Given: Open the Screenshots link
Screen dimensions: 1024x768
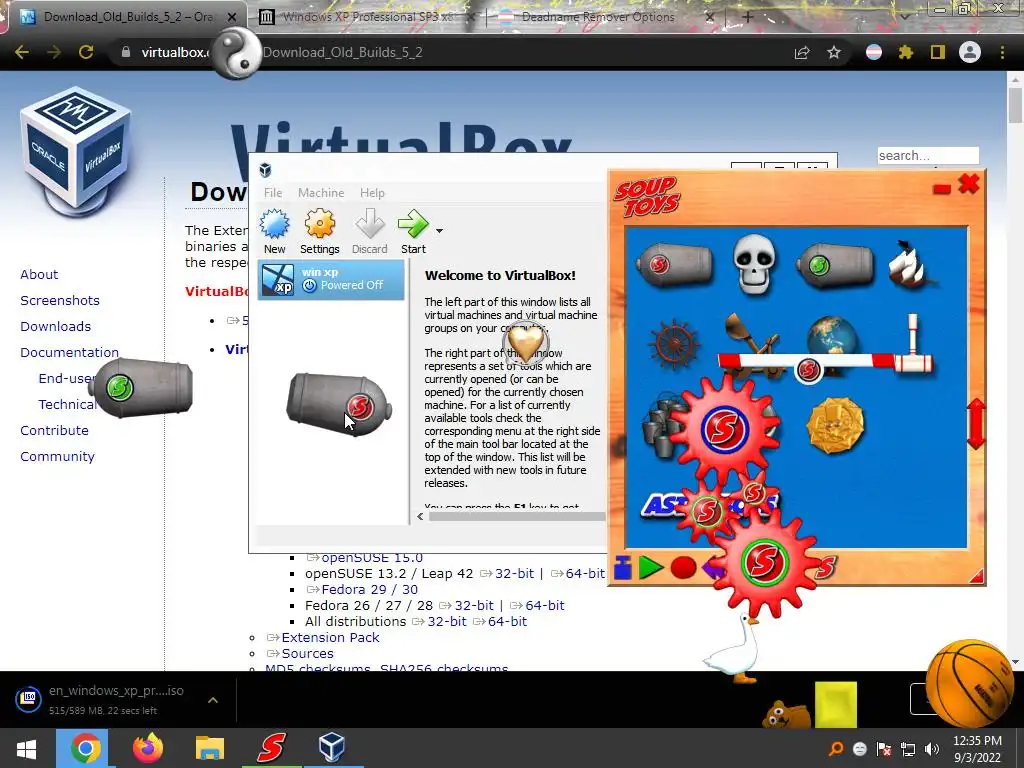Looking at the screenshot, I should (60, 300).
